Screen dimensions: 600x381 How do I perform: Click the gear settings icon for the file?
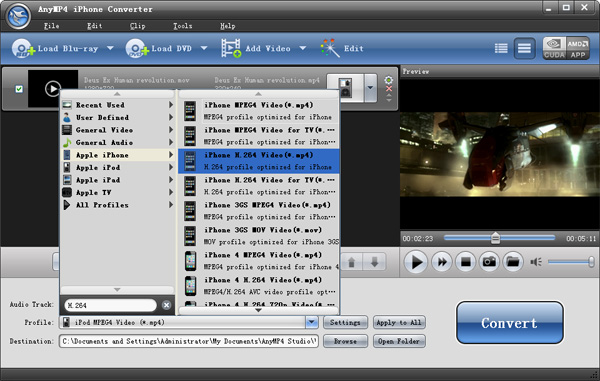[x=388, y=80]
